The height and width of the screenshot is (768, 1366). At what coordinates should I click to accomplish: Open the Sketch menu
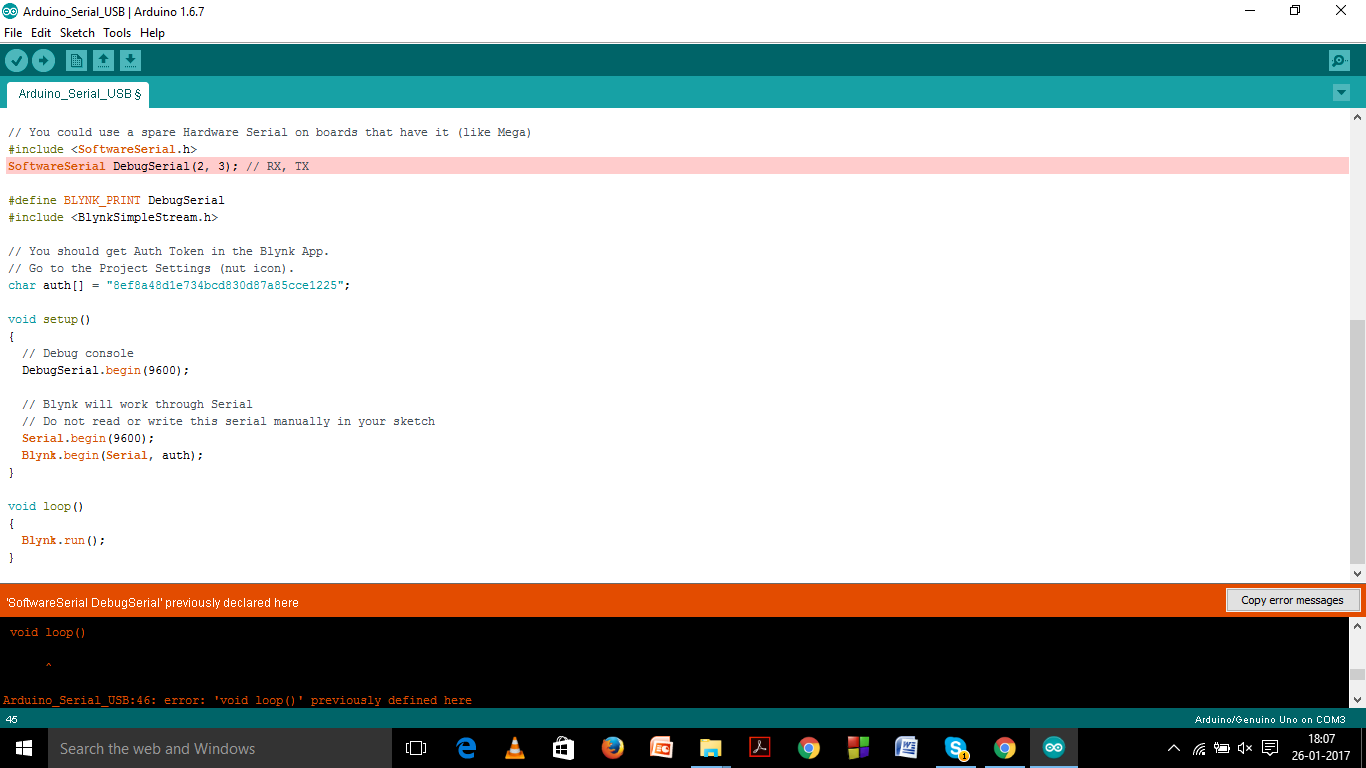coord(77,33)
